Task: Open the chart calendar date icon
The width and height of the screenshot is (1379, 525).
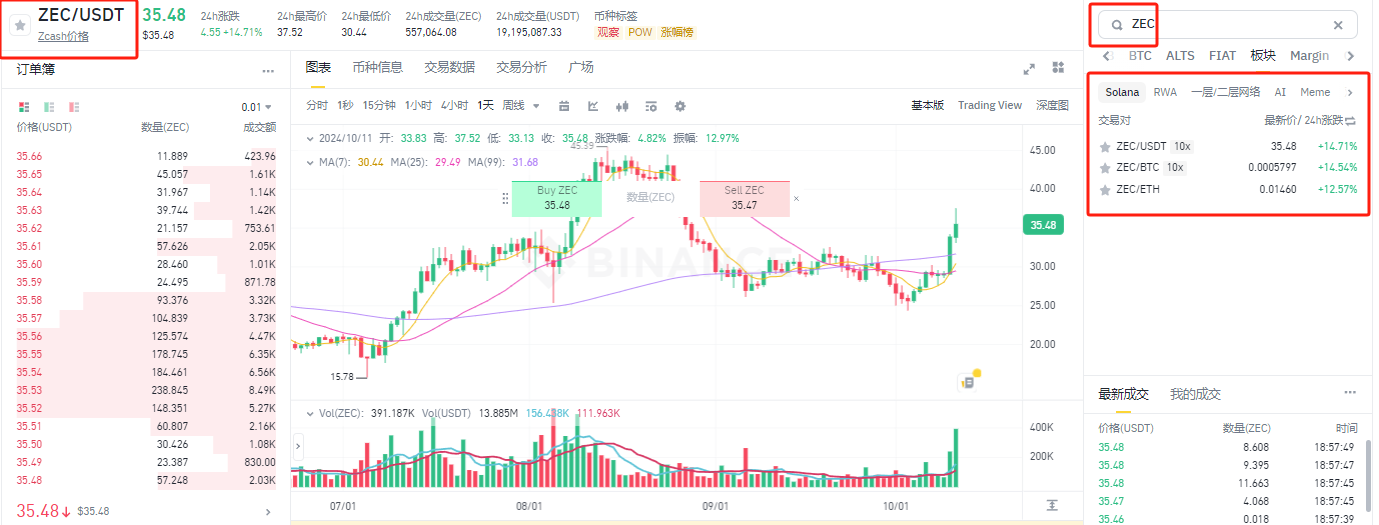Action: tap(564, 106)
